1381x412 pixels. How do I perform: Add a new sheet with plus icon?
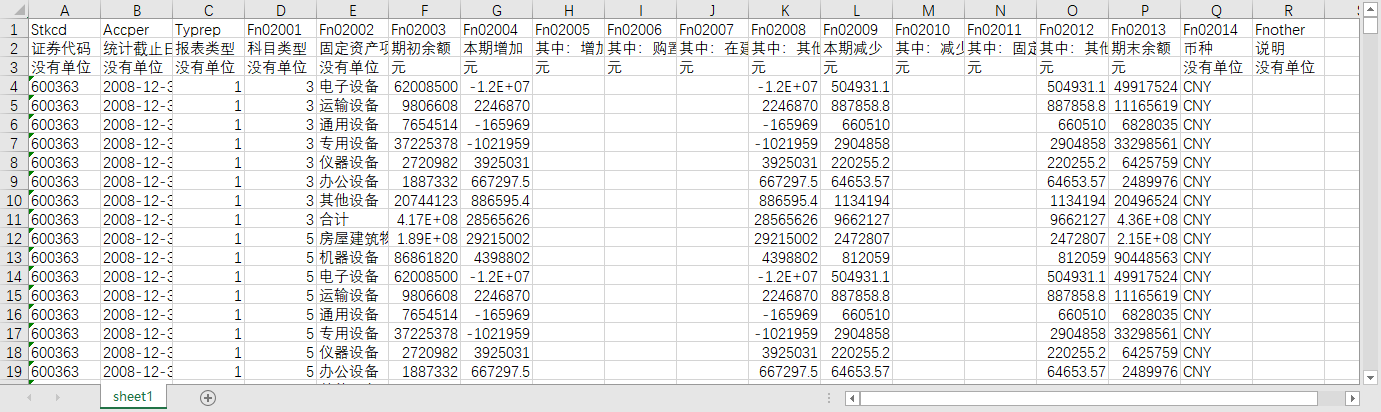point(208,398)
